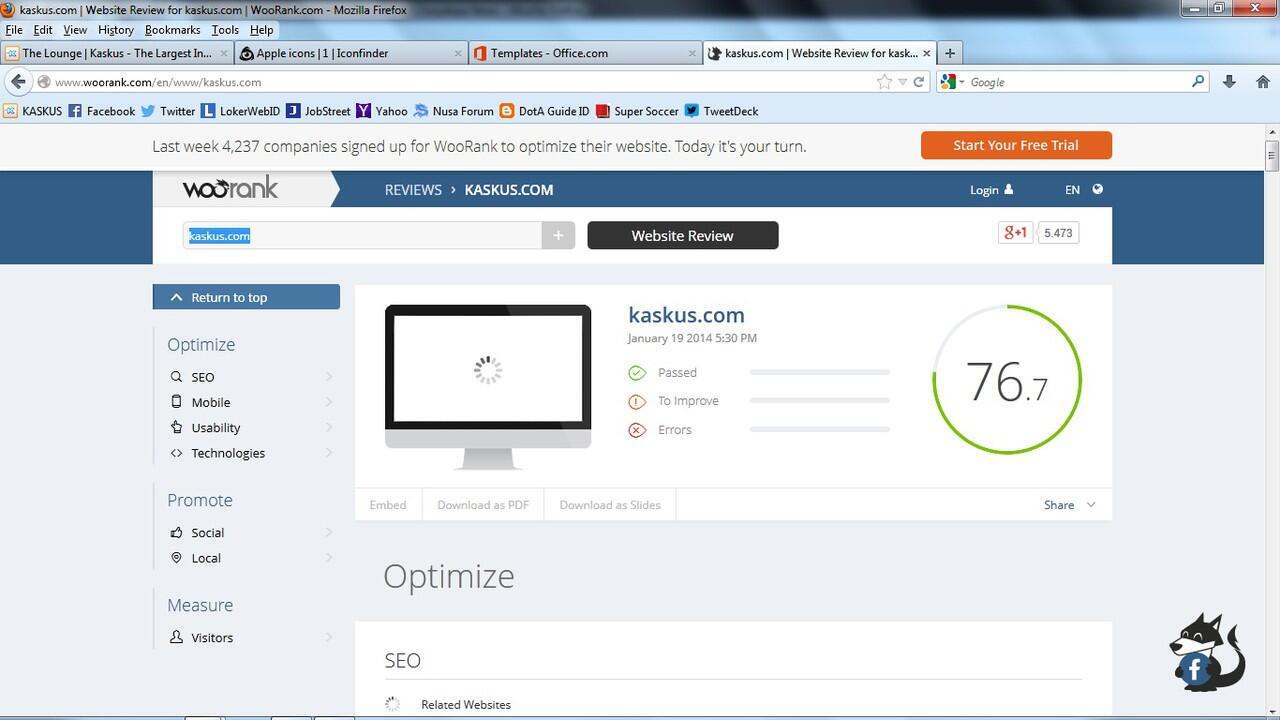Click Download as PDF
The height and width of the screenshot is (720, 1280).
point(483,505)
